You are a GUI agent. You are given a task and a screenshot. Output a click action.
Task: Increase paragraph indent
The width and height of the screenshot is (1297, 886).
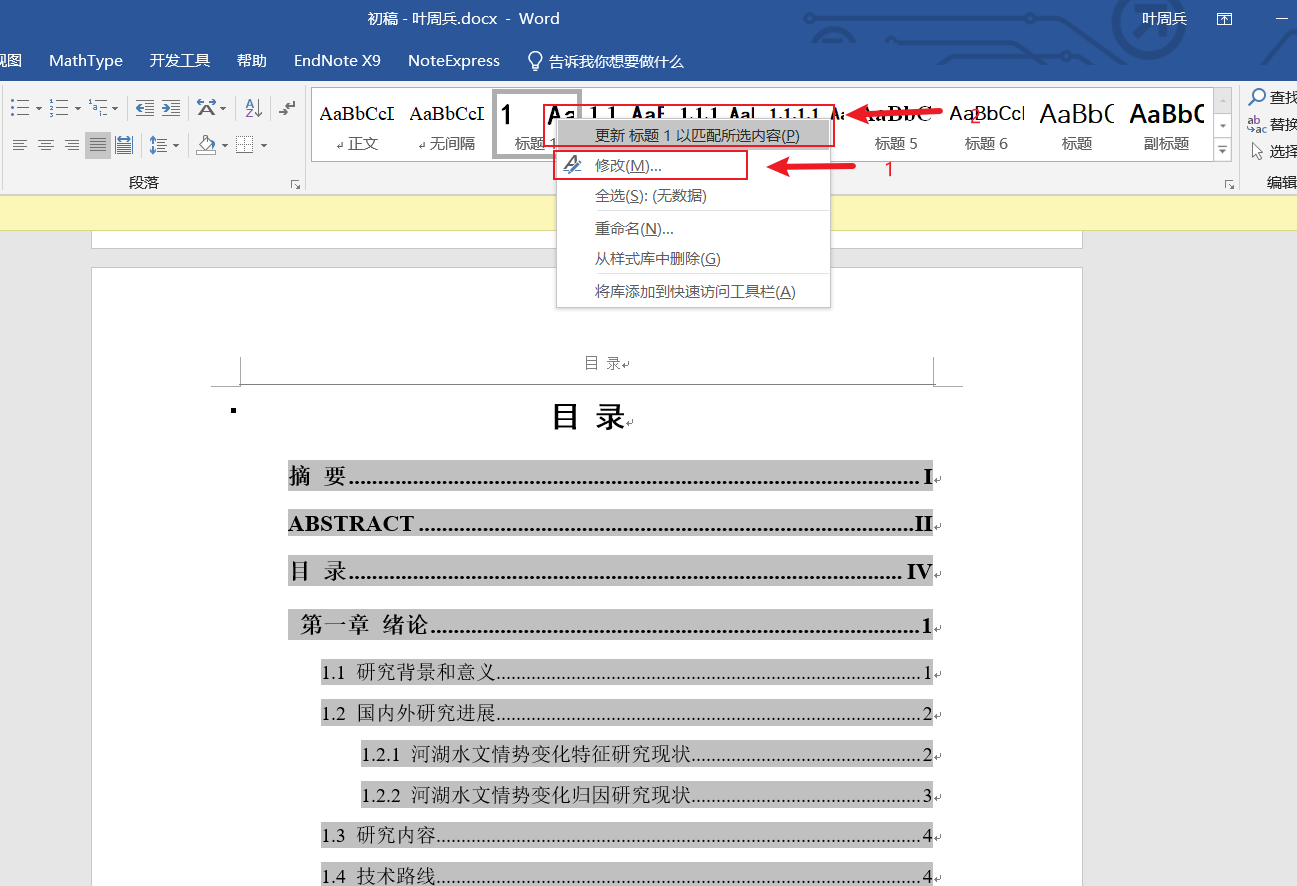coord(171,108)
